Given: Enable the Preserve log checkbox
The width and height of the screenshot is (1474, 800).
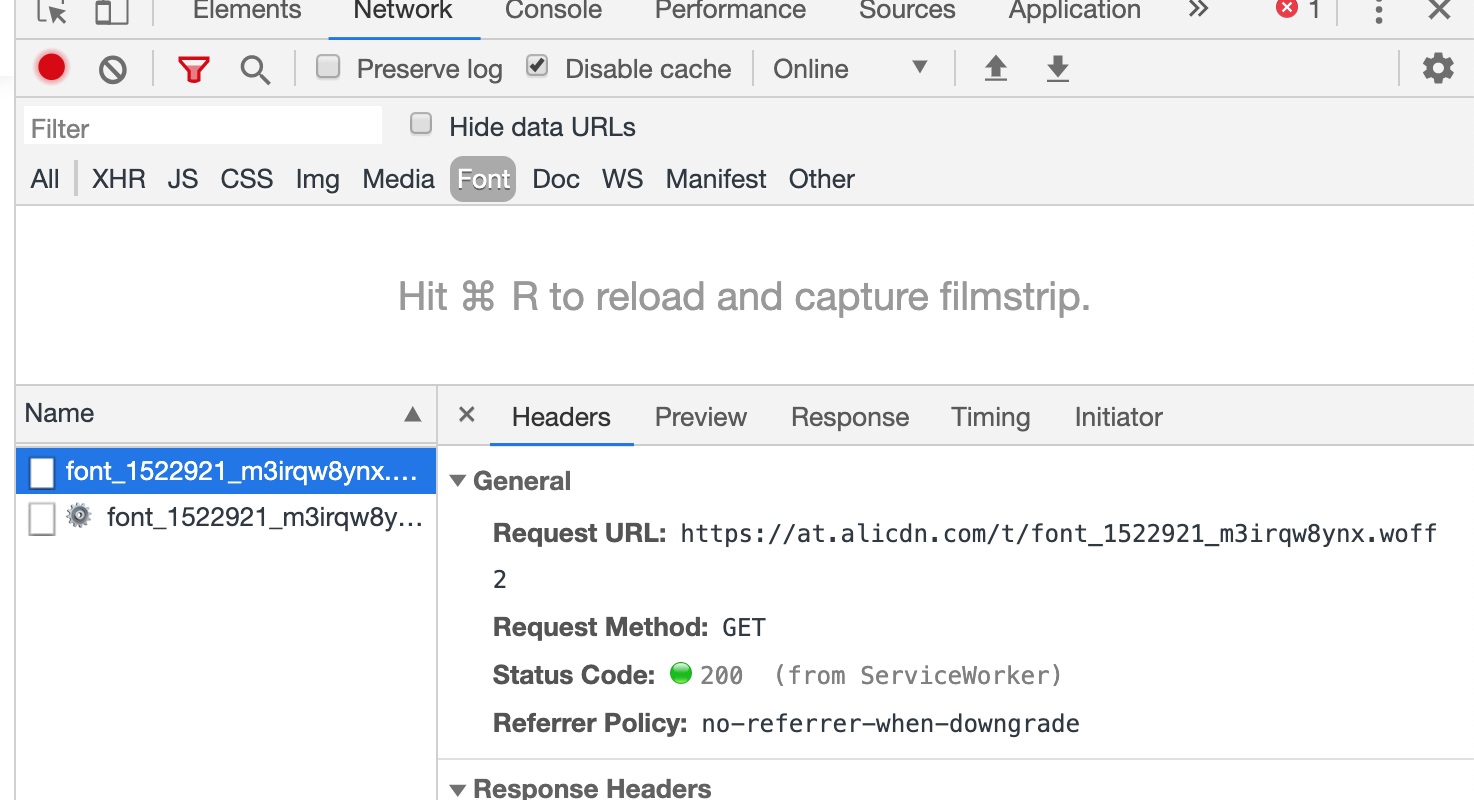Looking at the screenshot, I should [328, 67].
